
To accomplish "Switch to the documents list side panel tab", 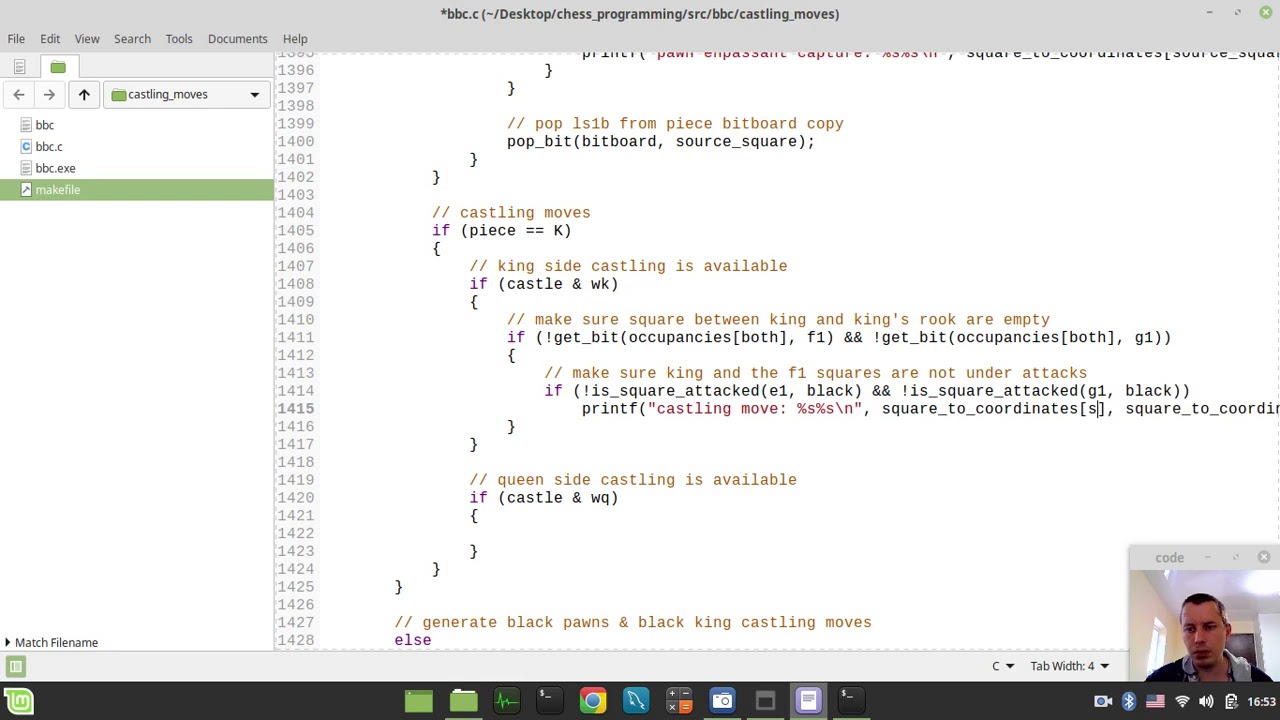I will (x=19, y=67).
